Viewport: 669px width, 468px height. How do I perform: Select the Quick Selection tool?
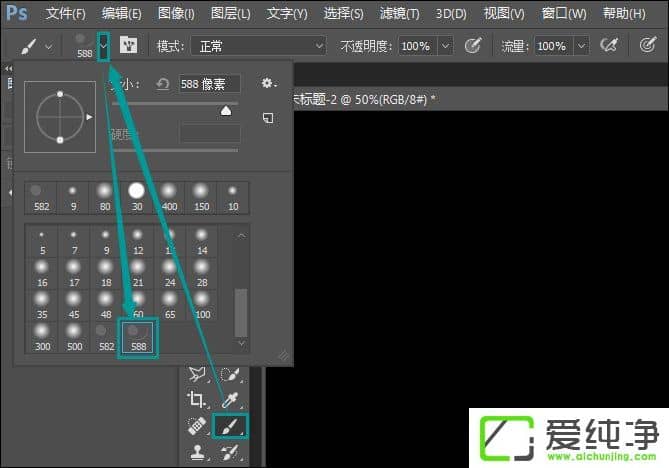point(230,375)
